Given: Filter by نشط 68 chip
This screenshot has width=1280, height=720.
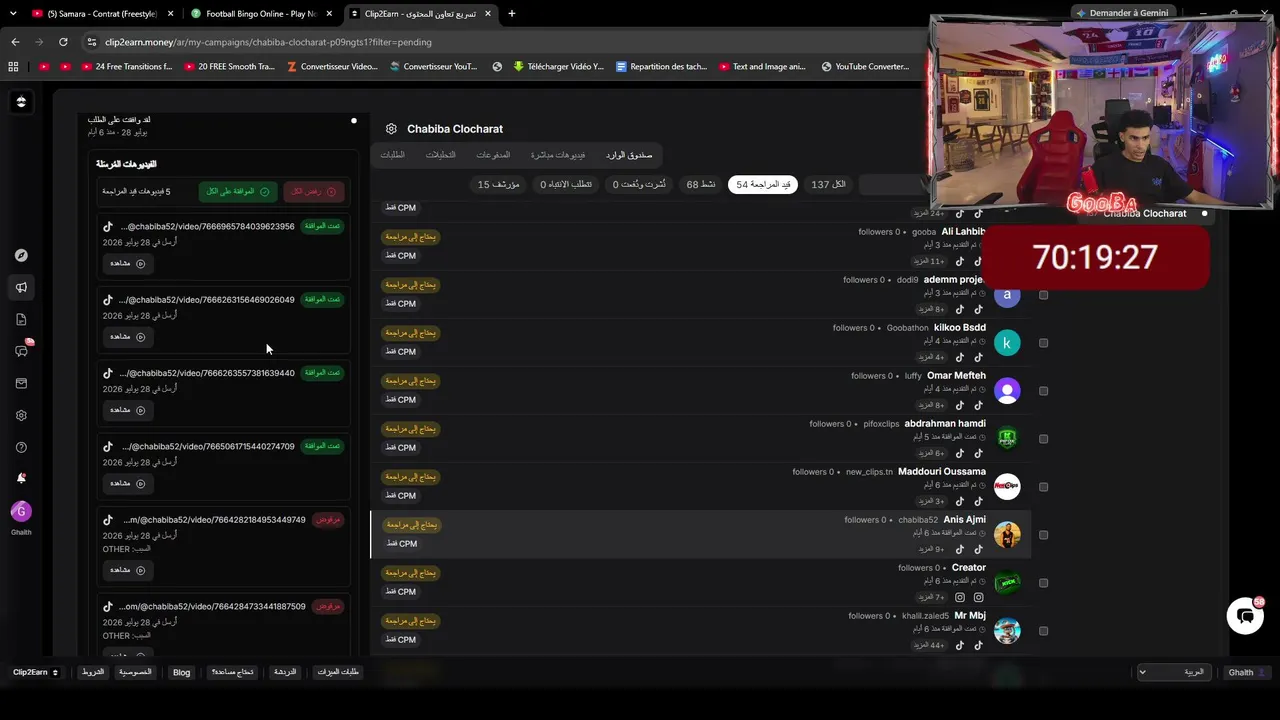Looking at the screenshot, I should click(701, 185).
